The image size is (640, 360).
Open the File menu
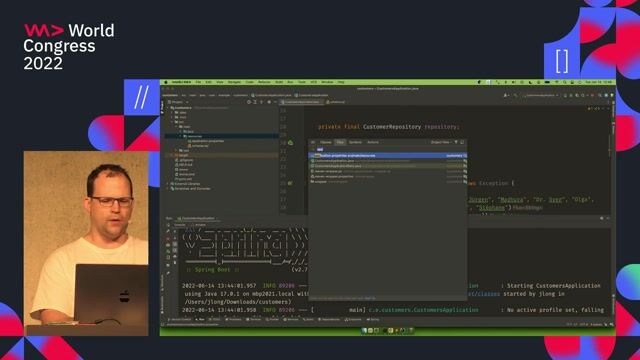[x=199, y=82]
